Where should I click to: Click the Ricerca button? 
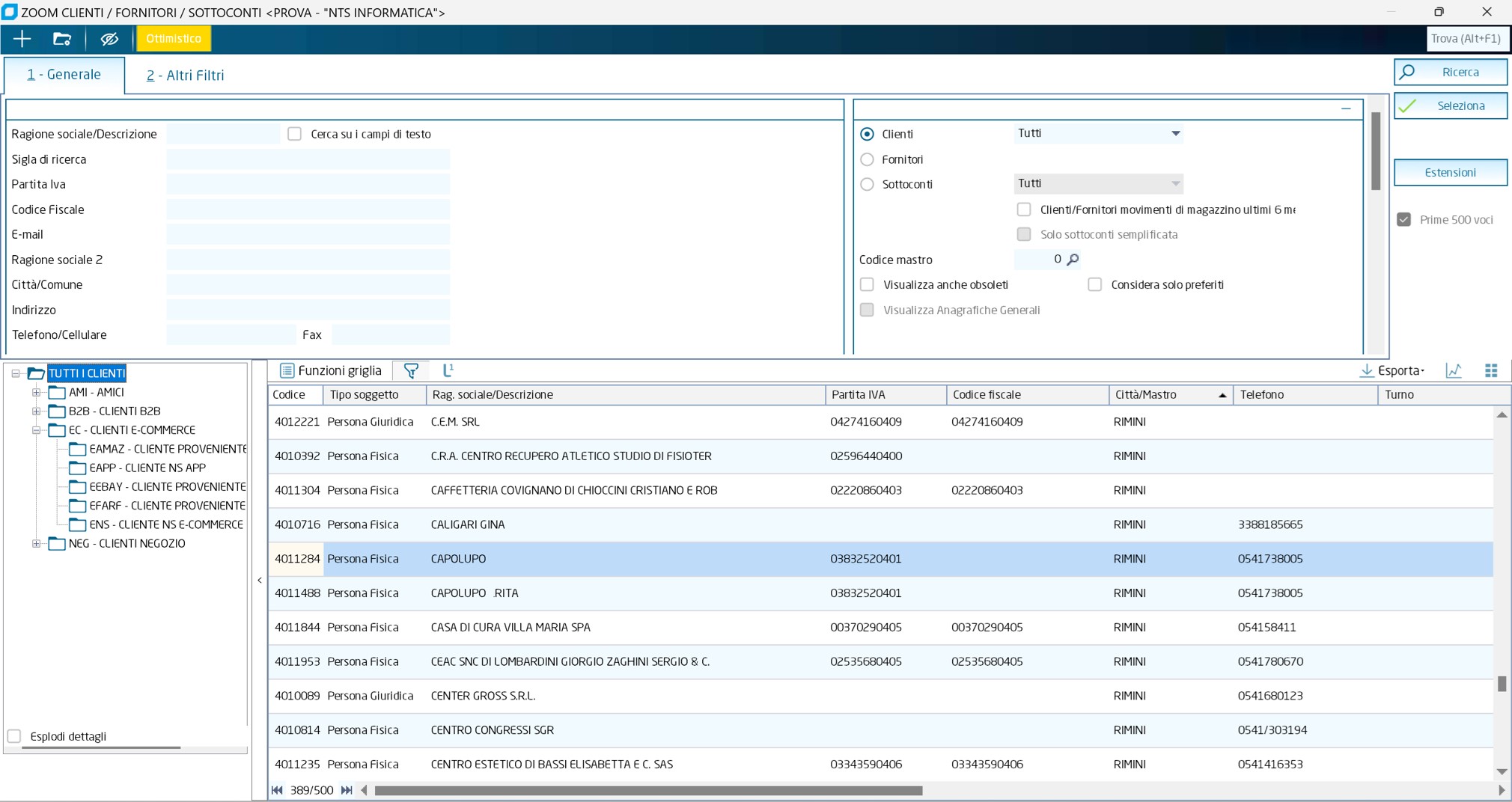click(x=1450, y=72)
